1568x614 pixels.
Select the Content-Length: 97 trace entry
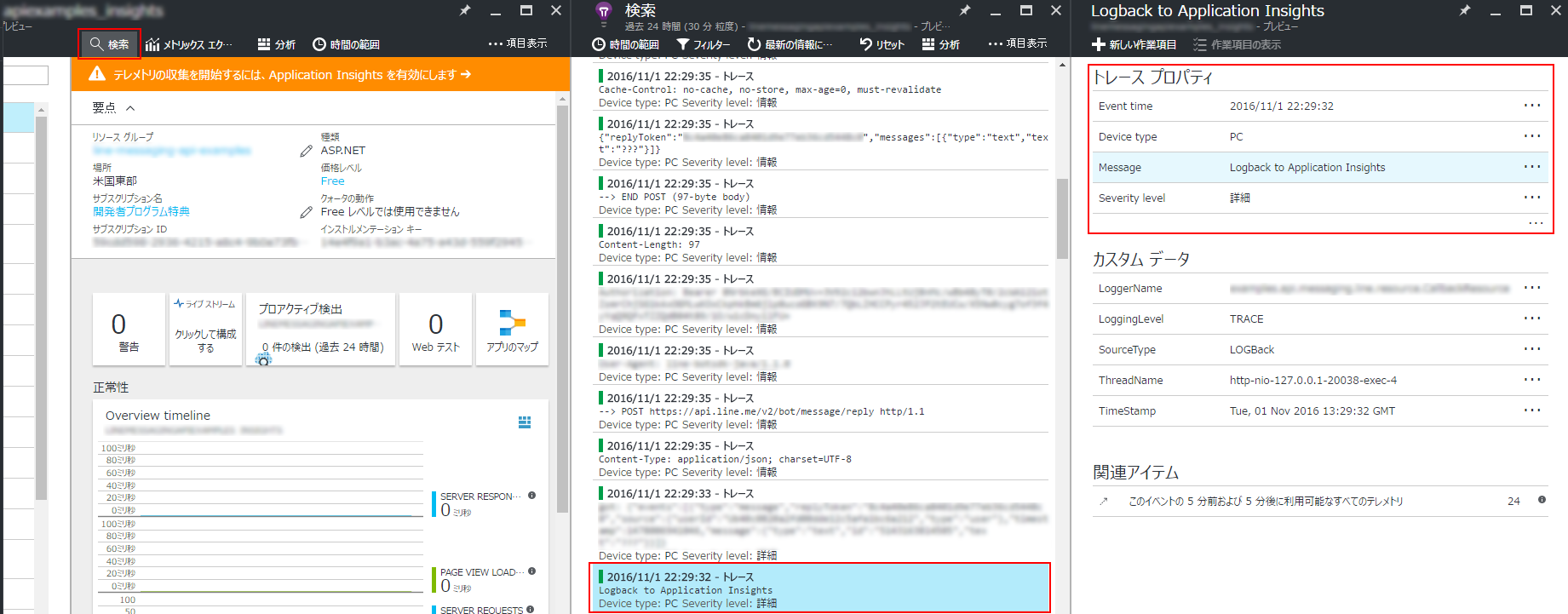pyautogui.click(x=822, y=244)
